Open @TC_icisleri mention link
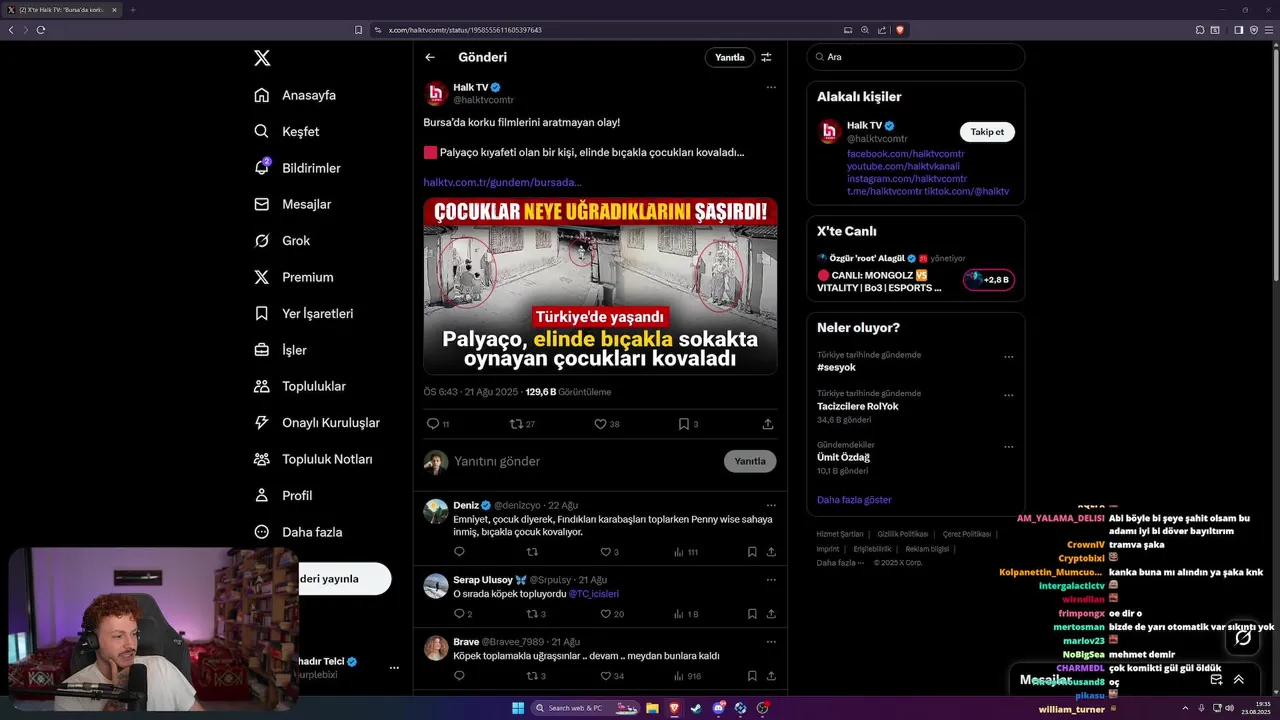Image resolution: width=1280 pixels, height=720 pixels. [593, 594]
